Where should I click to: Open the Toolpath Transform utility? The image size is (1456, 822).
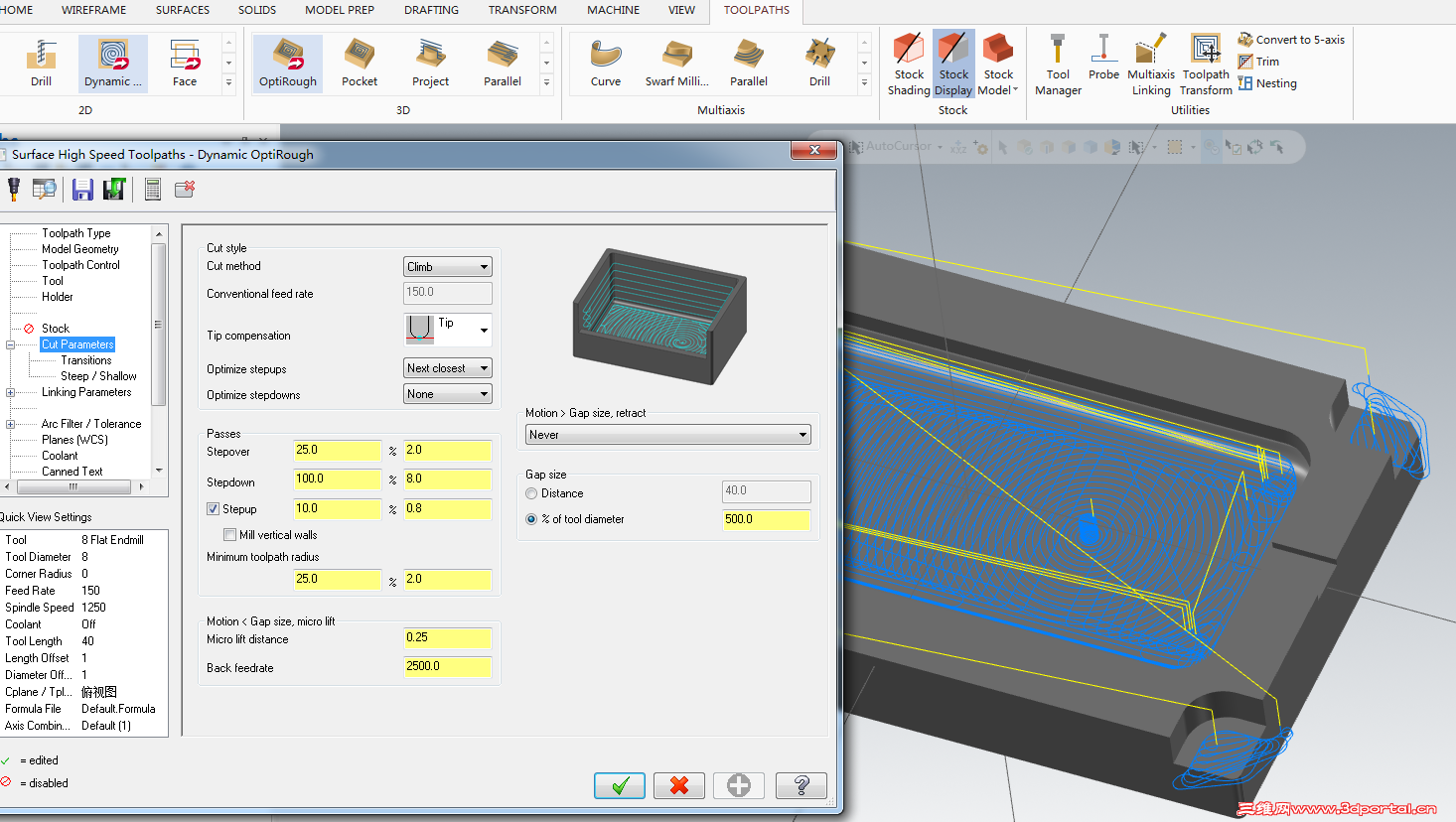point(1207,65)
